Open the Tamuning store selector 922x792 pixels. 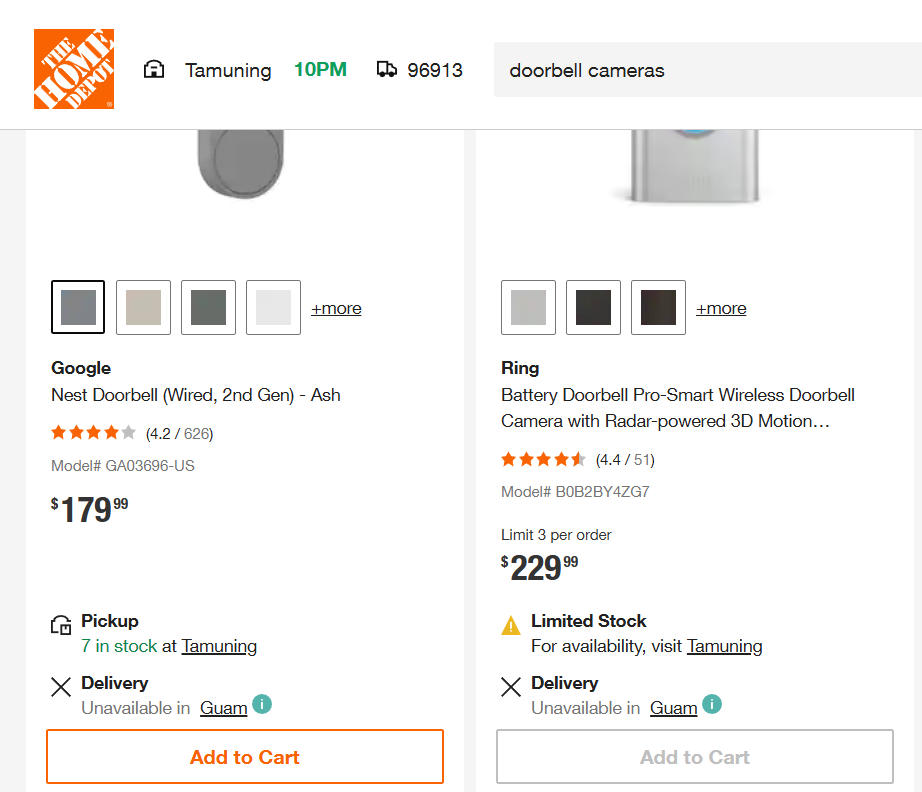[x=228, y=71]
